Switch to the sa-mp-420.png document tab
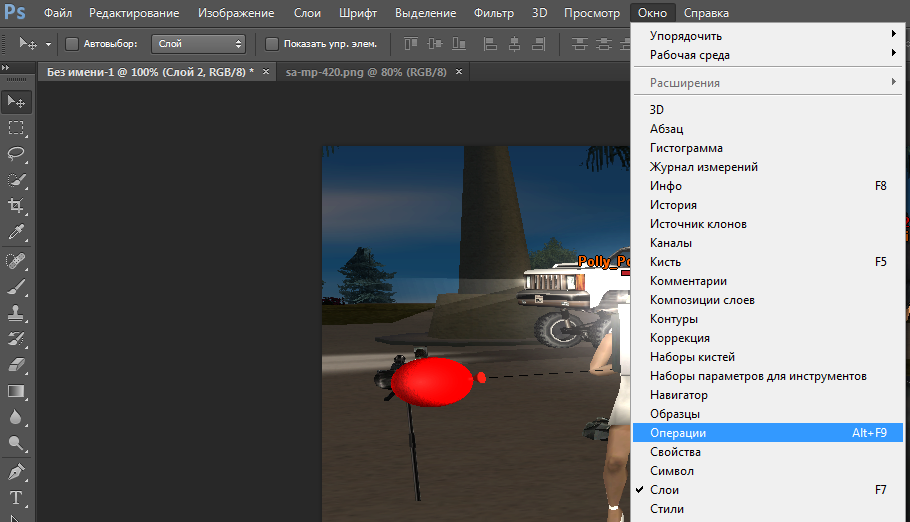 366,72
